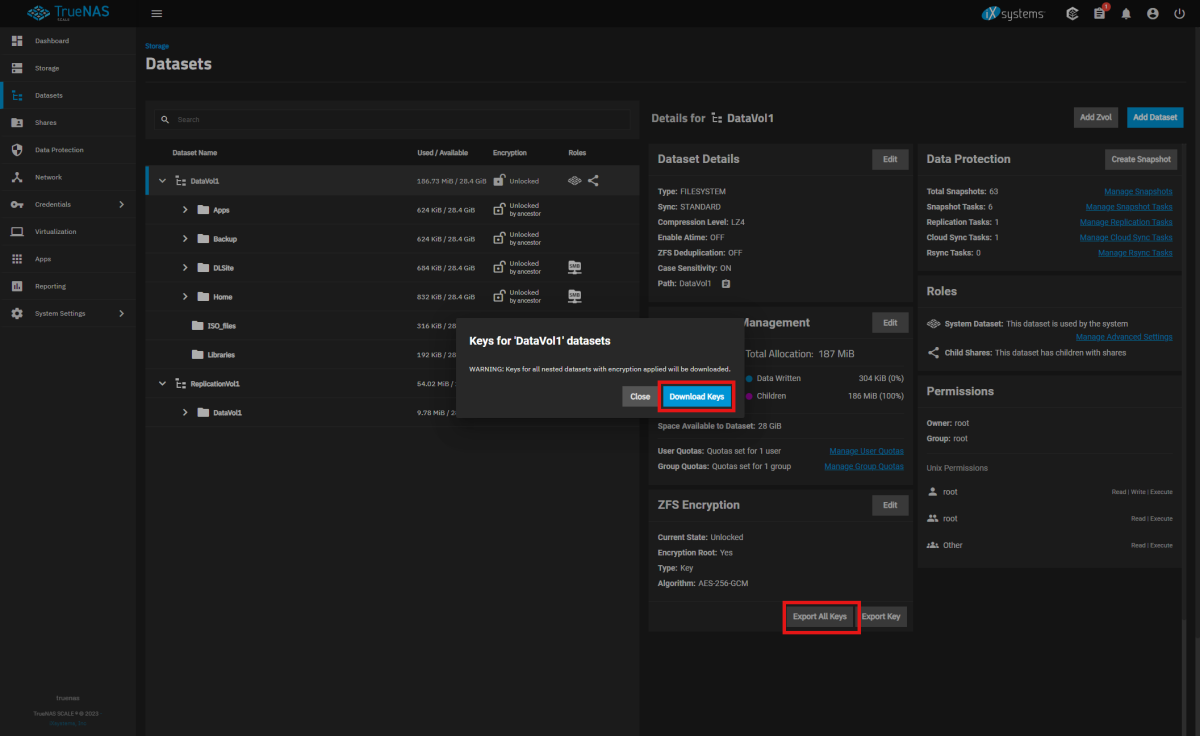Open Manage Snapshots link
Image resolution: width=1200 pixels, height=736 pixels.
point(1138,191)
